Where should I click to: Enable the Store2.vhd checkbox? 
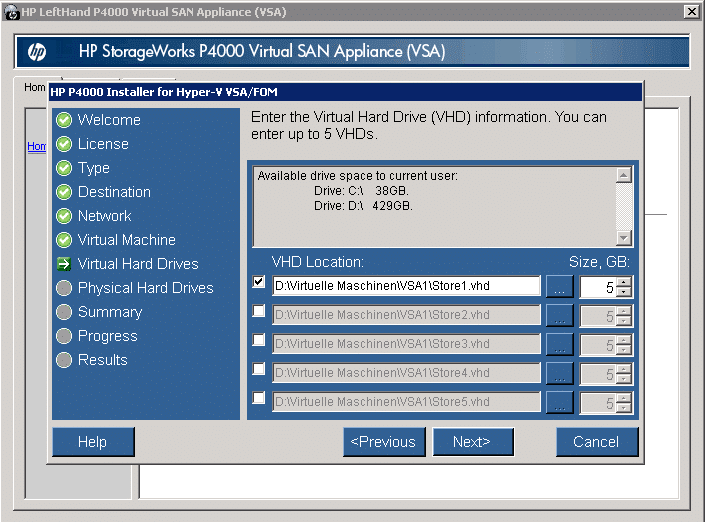259,312
